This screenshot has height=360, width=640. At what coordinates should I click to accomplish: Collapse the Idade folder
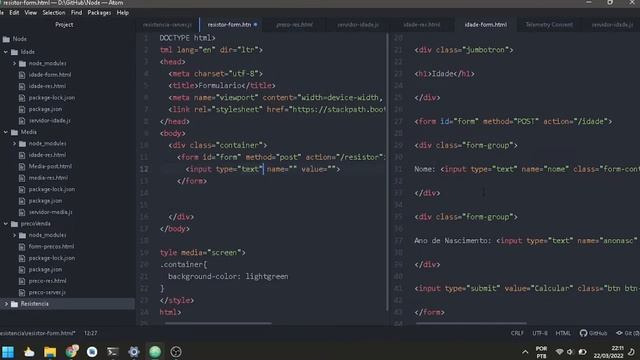(6, 52)
